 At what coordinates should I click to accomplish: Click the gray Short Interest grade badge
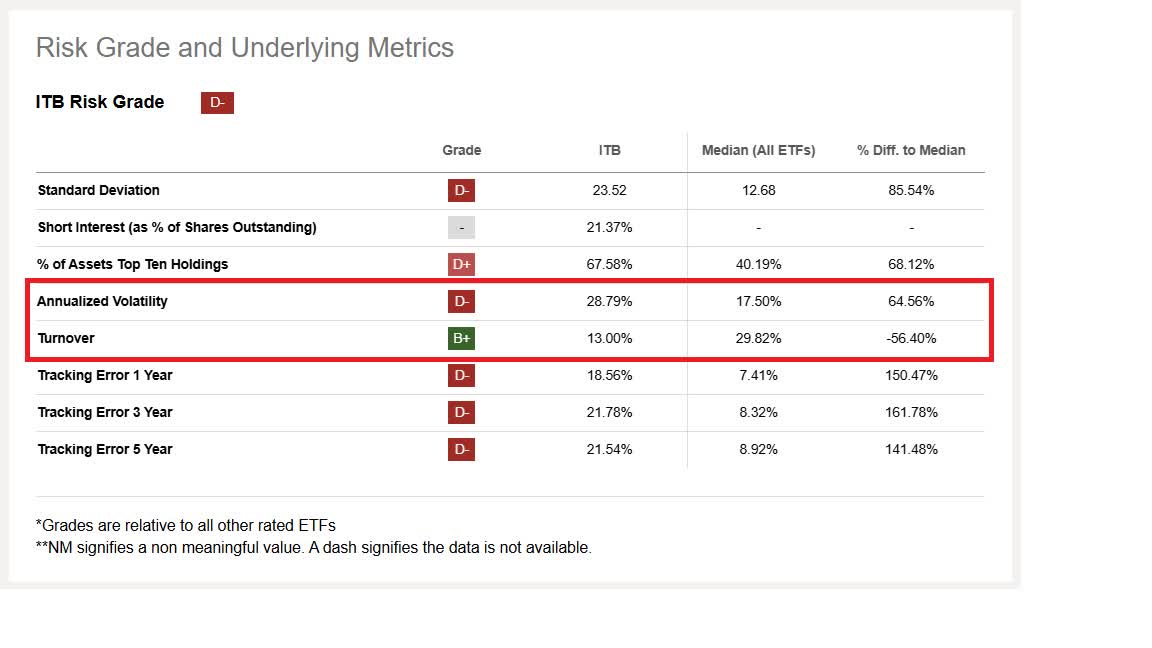(461, 227)
